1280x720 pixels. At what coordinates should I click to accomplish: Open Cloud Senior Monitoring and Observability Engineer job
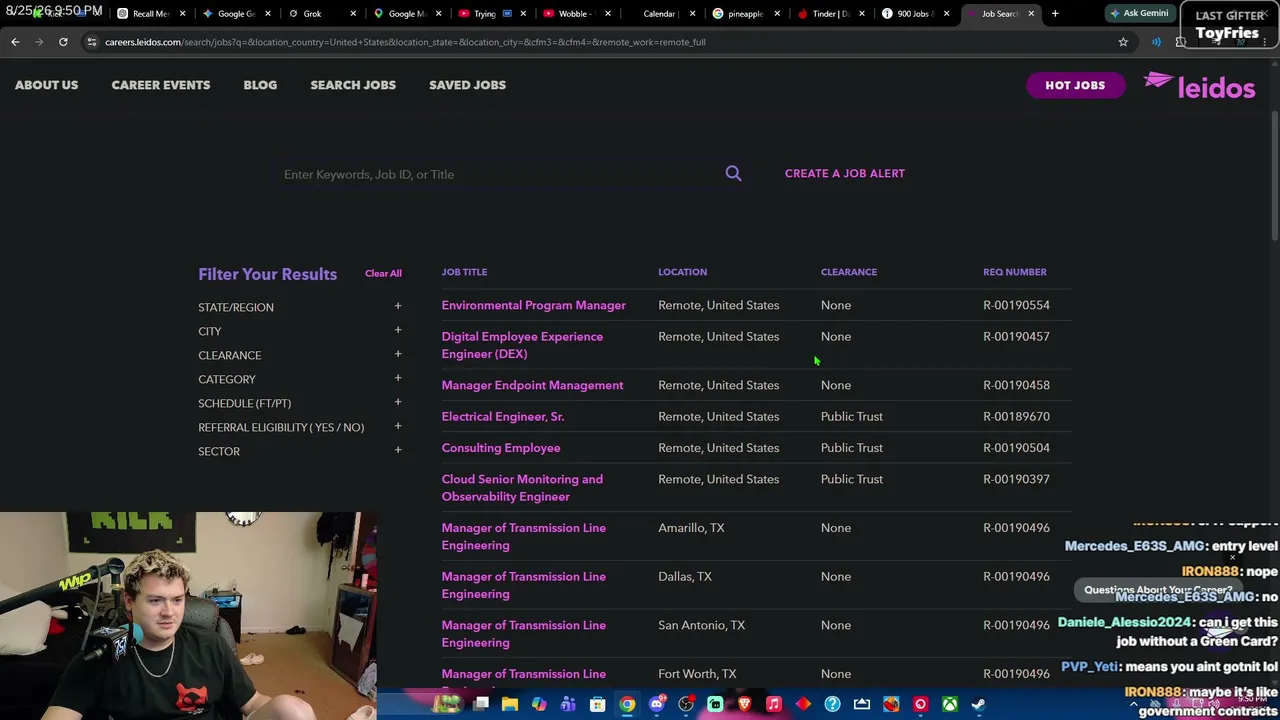tap(522, 488)
